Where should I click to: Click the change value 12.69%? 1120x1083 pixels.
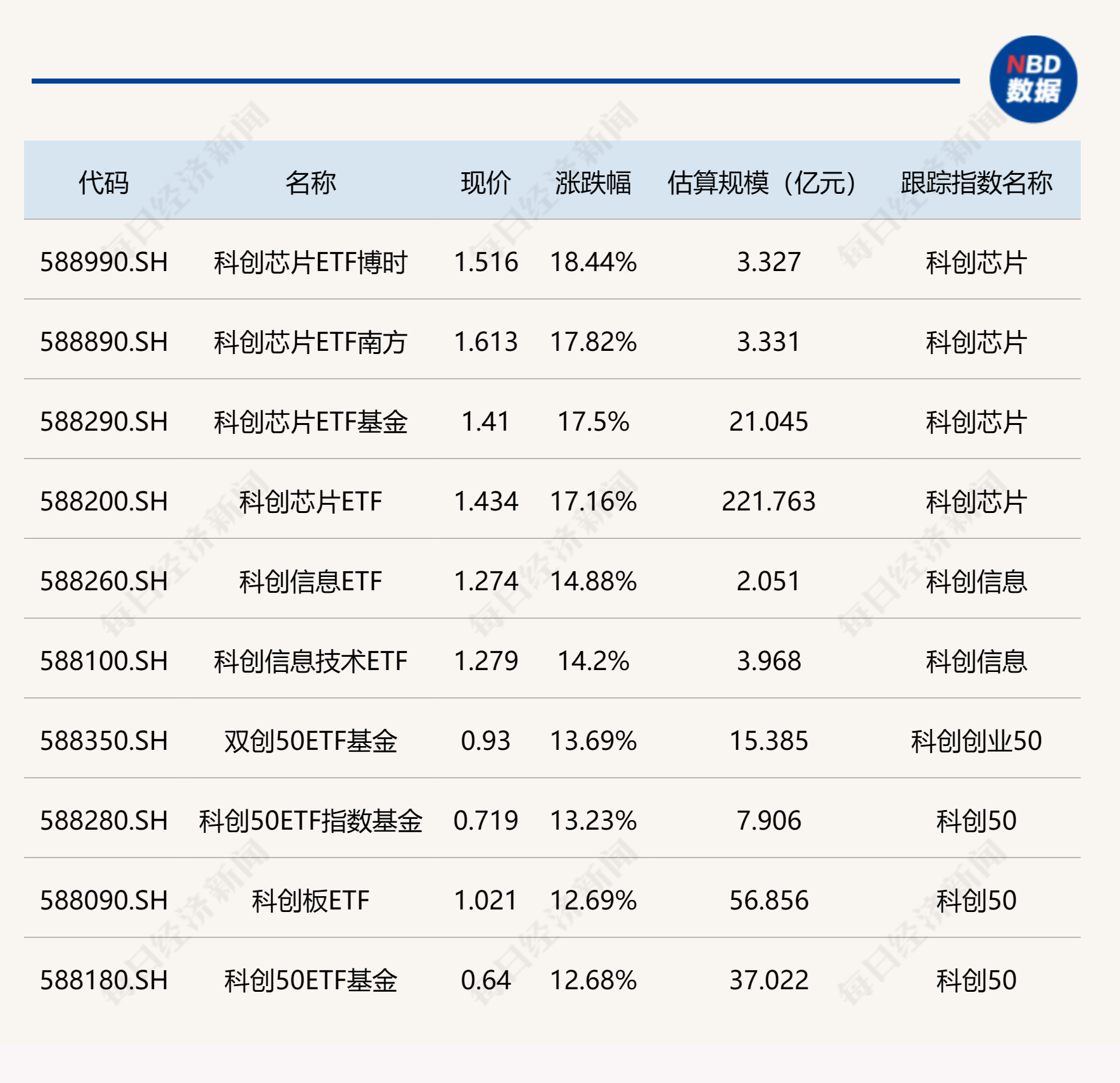coord(593,901)
